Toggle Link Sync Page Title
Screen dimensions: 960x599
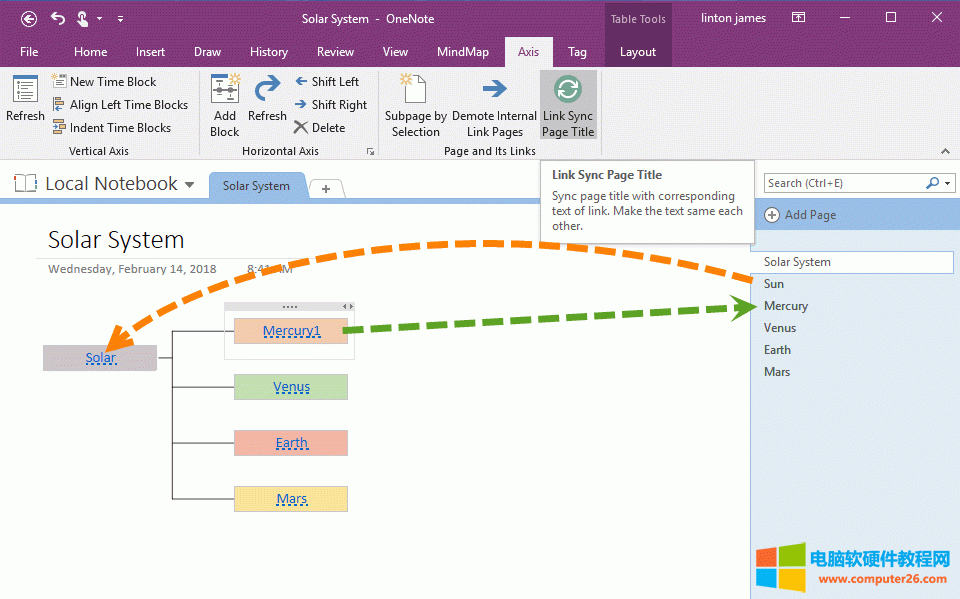tap(568, 100)
